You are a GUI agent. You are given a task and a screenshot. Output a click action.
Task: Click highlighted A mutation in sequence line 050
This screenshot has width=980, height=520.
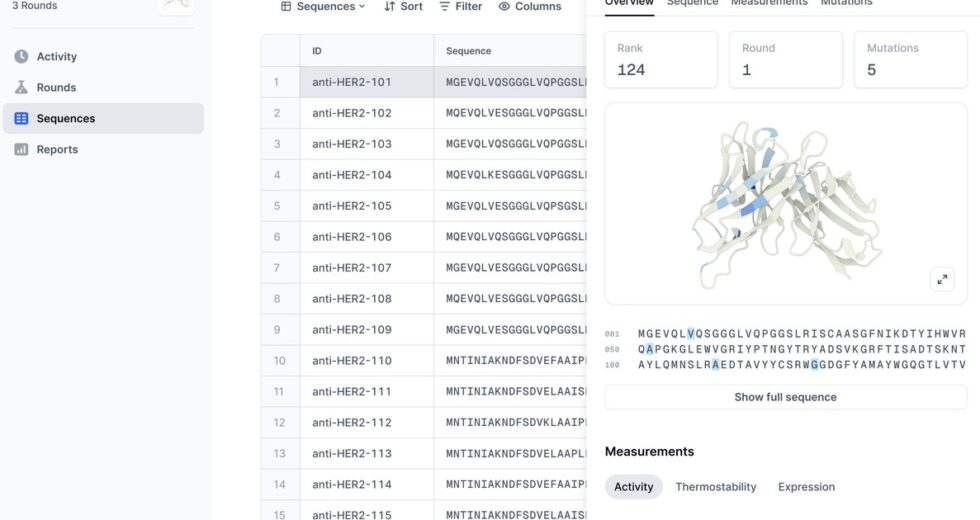tap(650, 349)
